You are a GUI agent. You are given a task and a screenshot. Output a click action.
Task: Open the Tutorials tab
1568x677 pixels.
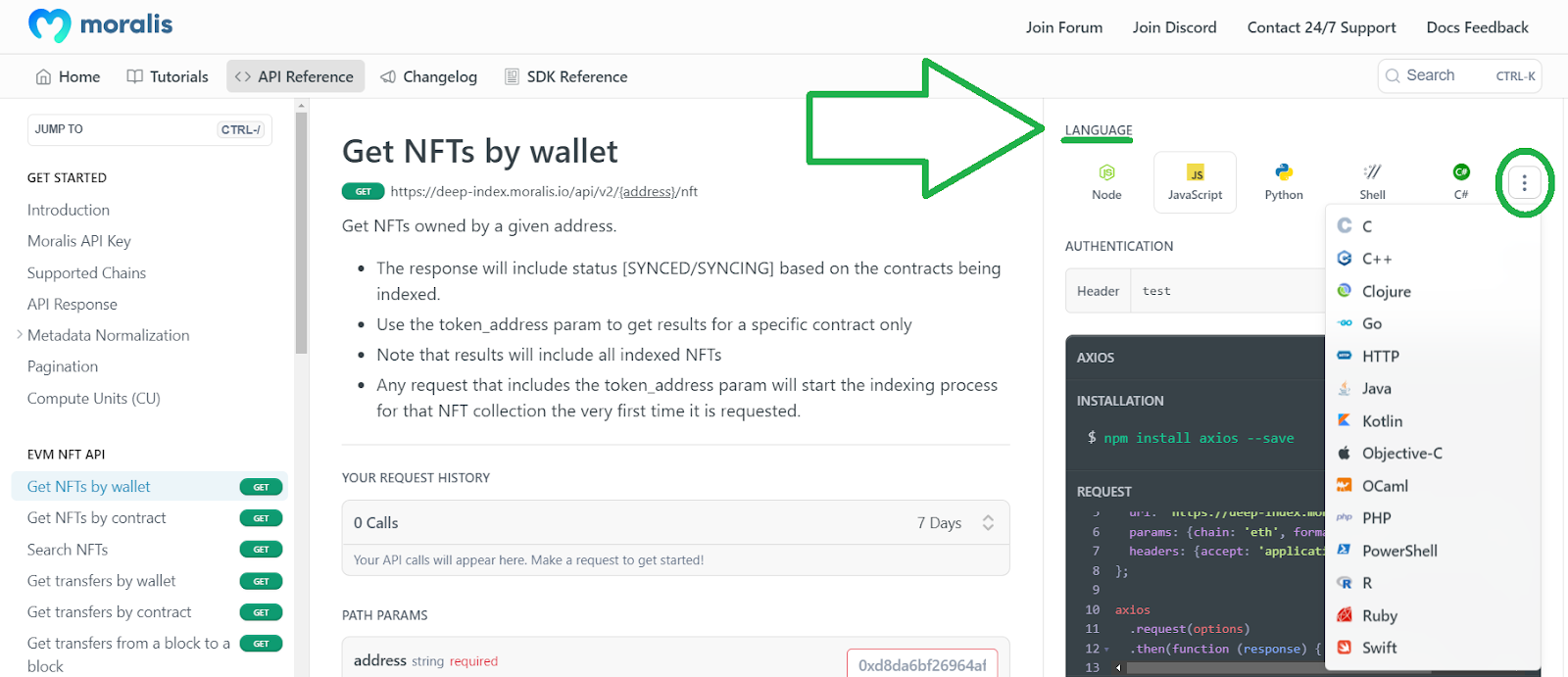[x=168, y=76]
